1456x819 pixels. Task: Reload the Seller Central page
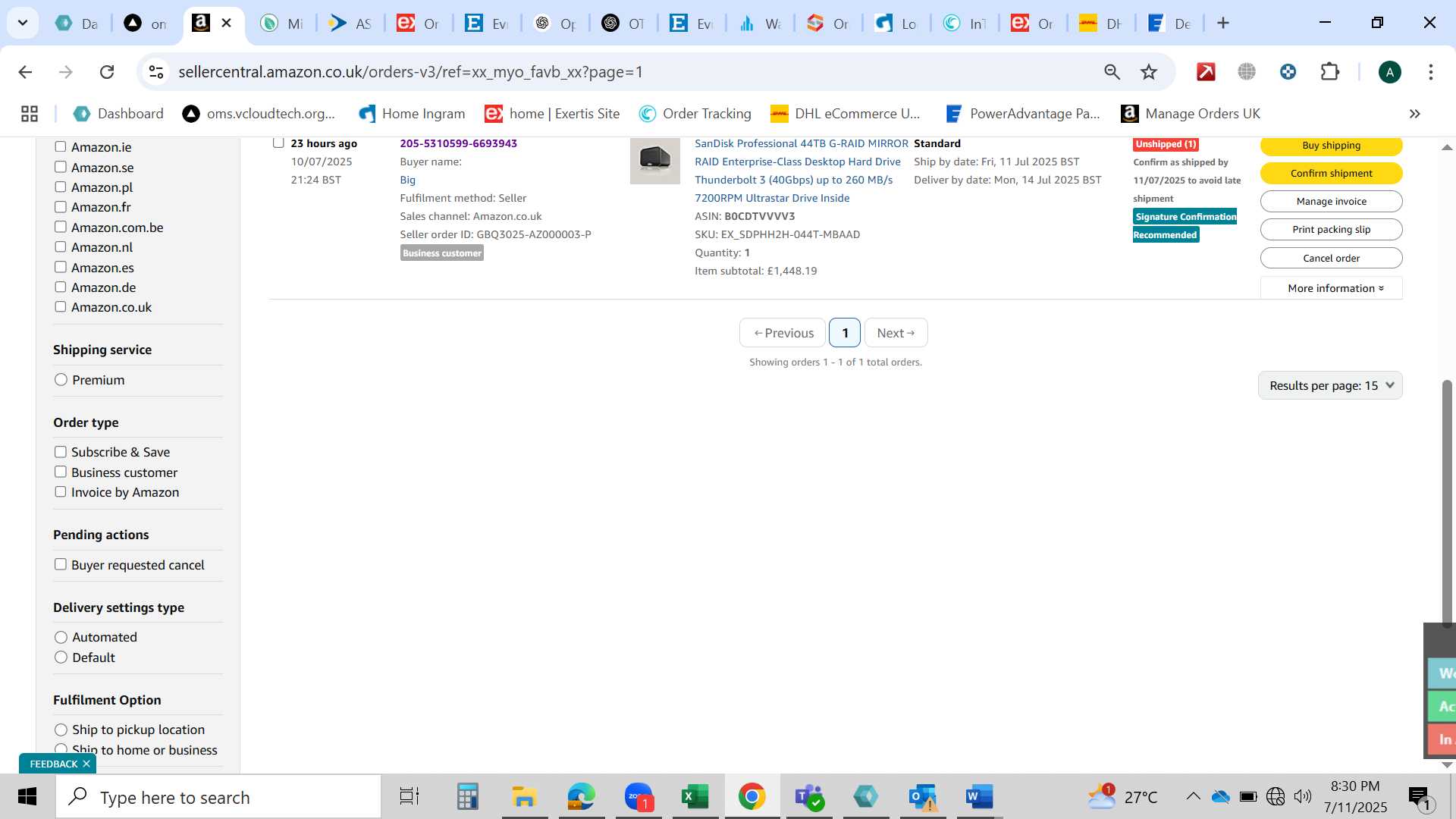(x=107, y=72)
